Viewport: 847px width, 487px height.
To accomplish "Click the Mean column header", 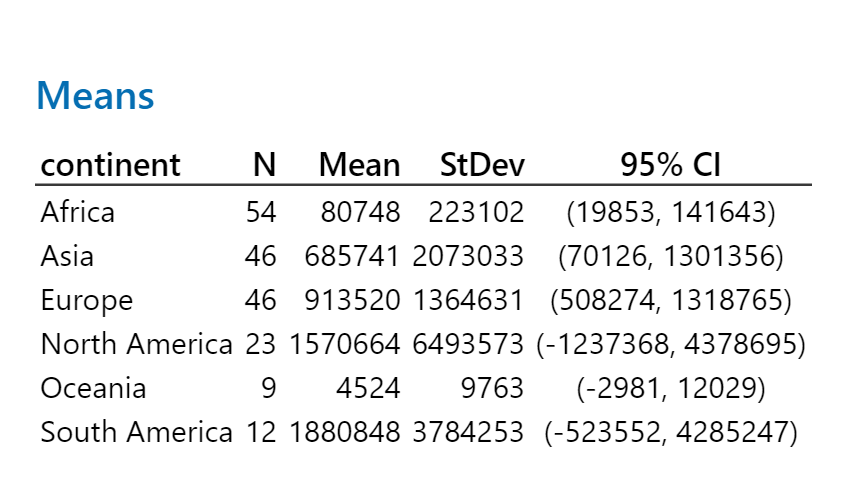I will click(359, 165).
